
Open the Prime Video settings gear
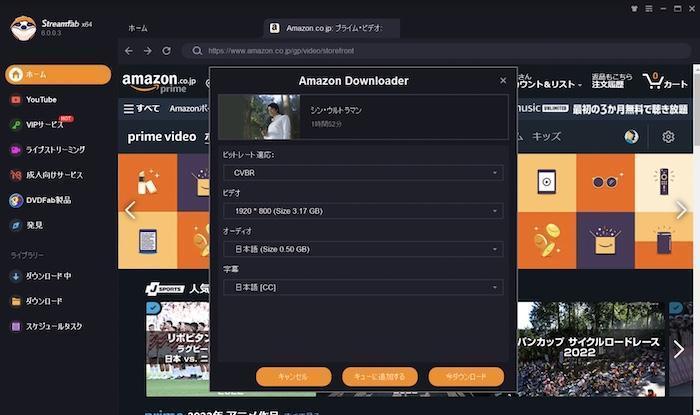coord(668,137)
